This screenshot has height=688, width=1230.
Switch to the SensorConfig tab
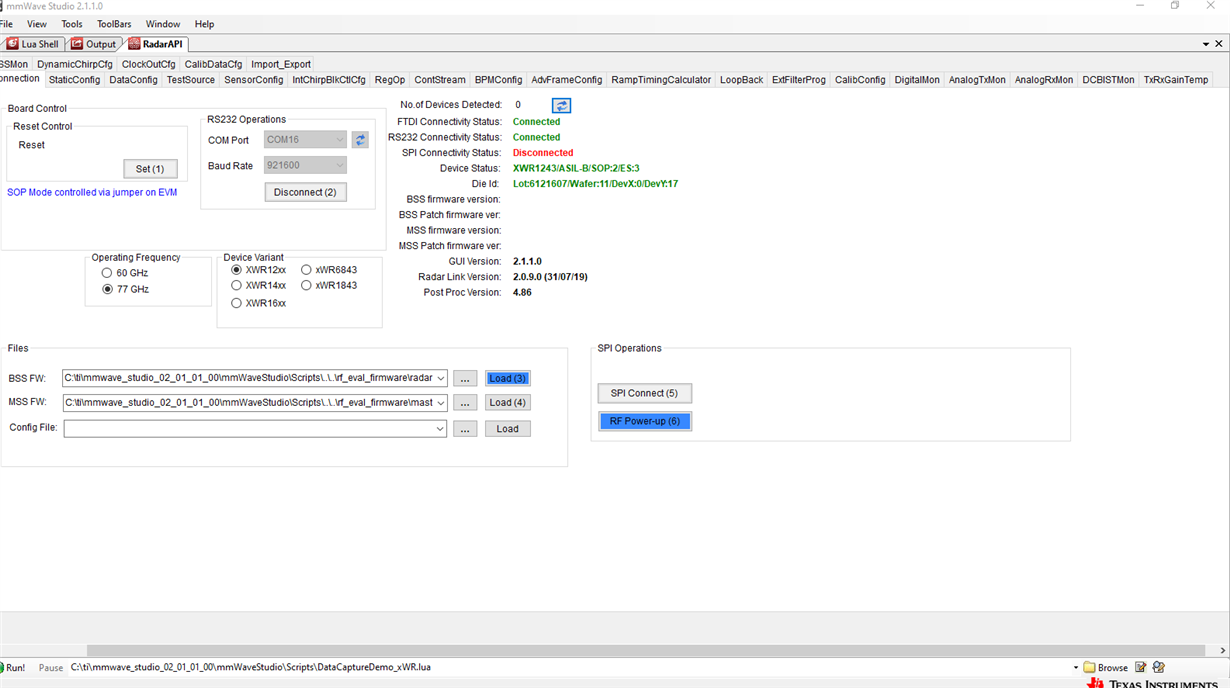(254, 80)
